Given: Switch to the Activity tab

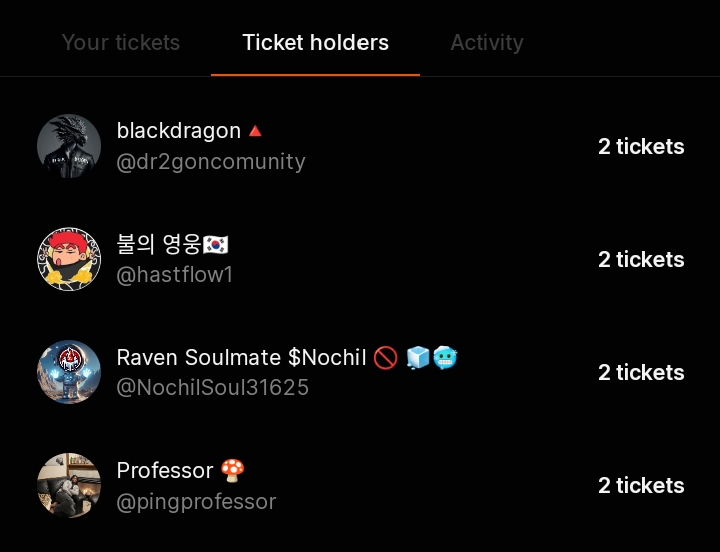Looking at the screenshot, I should click(486, 43).
